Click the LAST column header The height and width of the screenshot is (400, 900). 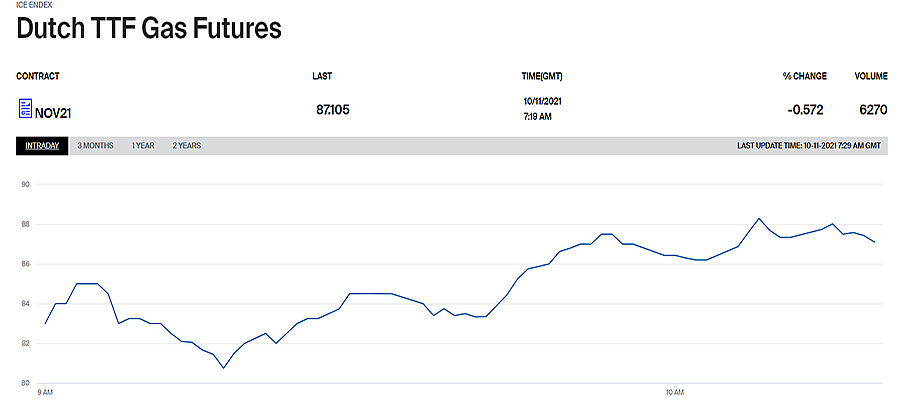click(x=322, y=76)
